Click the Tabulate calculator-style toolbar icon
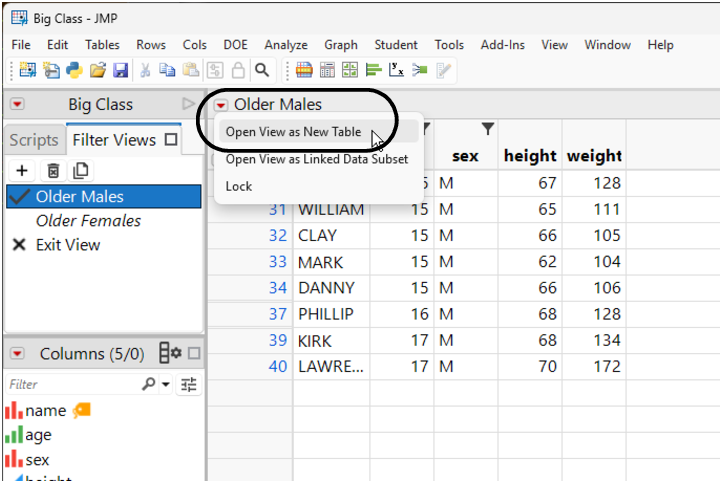The height and width of the screenshot is (483, 722). (327, 70)
